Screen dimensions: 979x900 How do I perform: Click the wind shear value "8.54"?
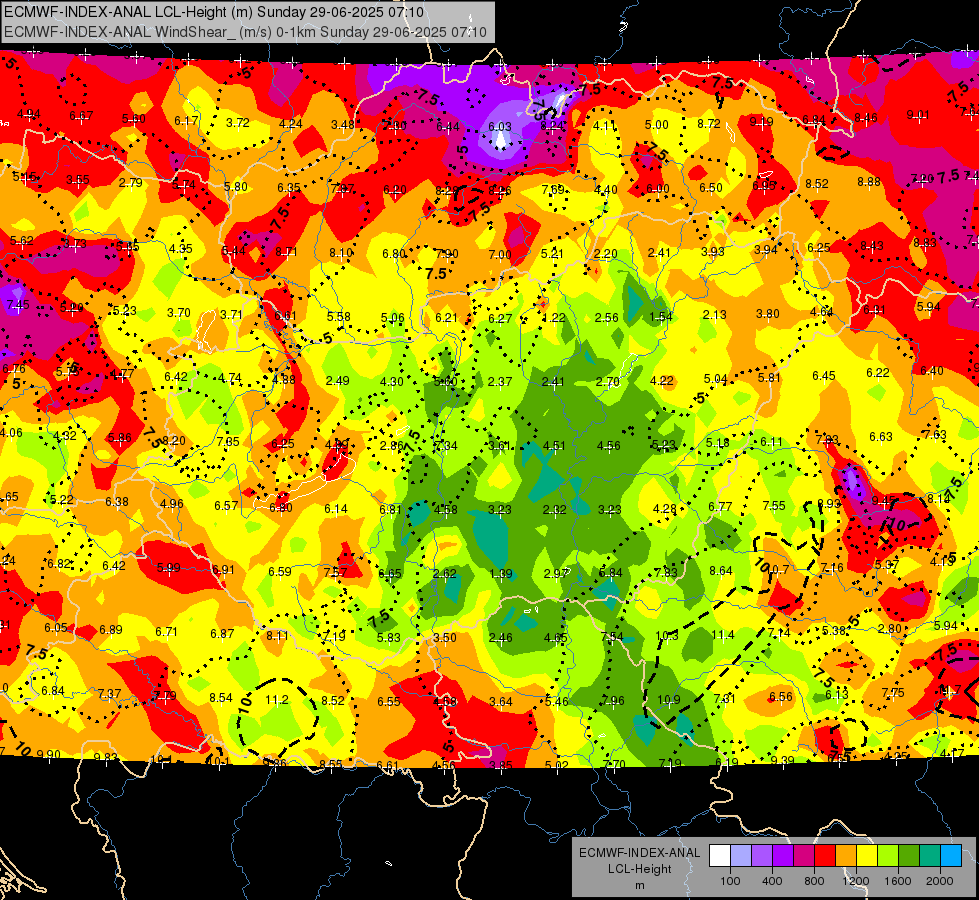pos(221,698)
